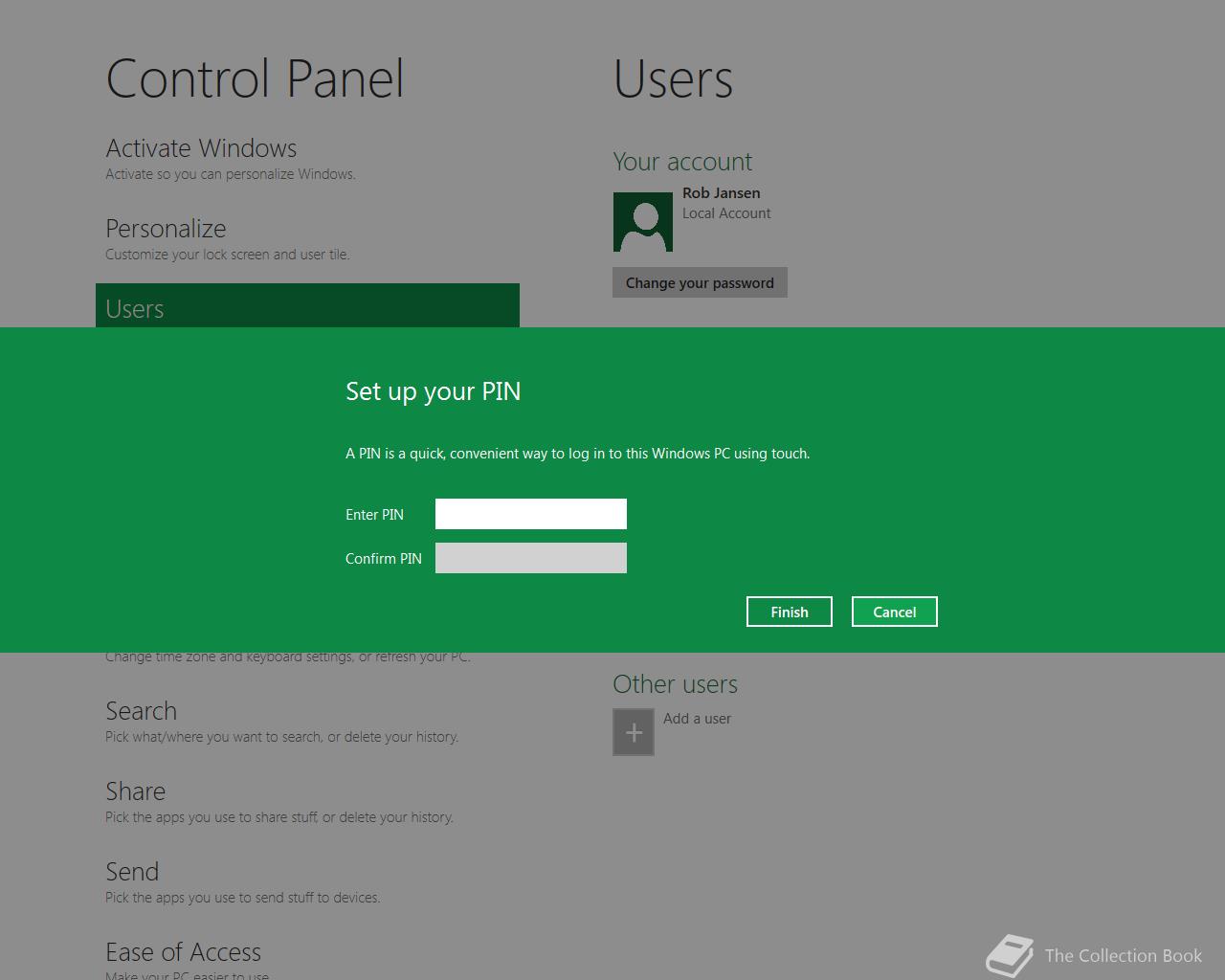Click 'Customize your lock screen' description
The image size is (1225, 980).
tap(228, 255)
